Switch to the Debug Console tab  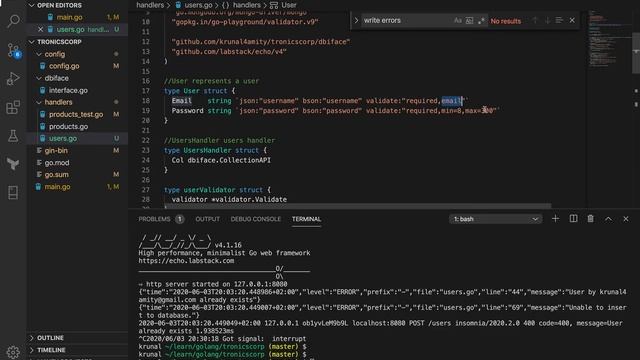coord(256,219)
